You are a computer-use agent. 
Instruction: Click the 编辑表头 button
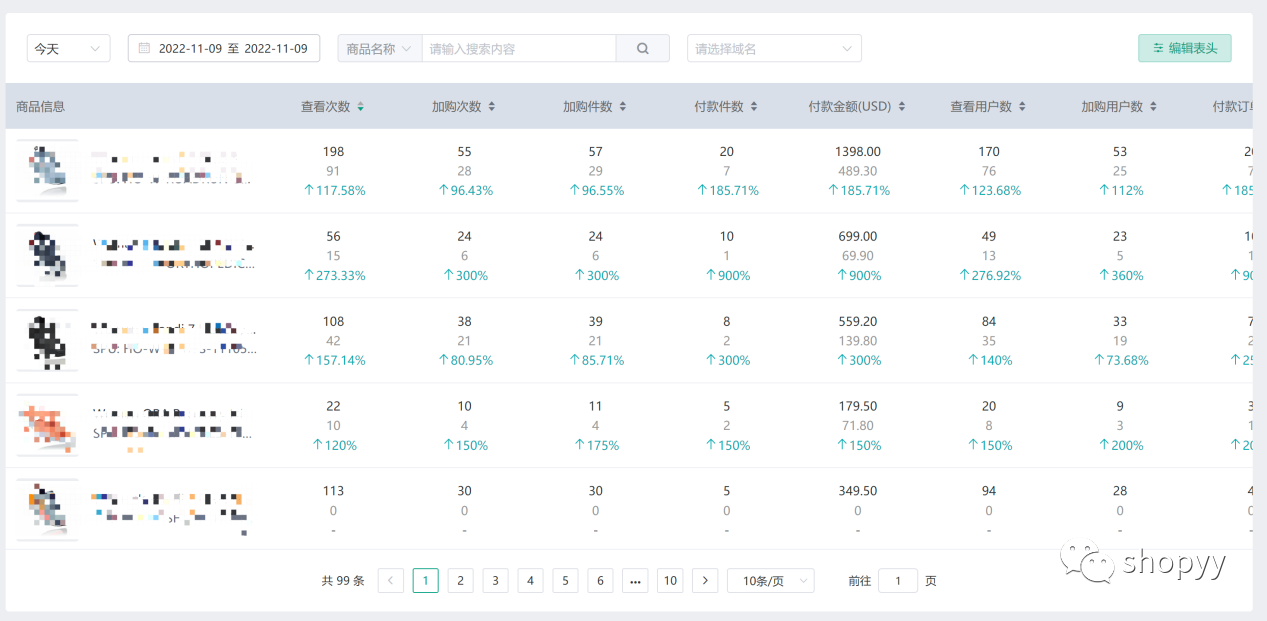click(1184, 48)
